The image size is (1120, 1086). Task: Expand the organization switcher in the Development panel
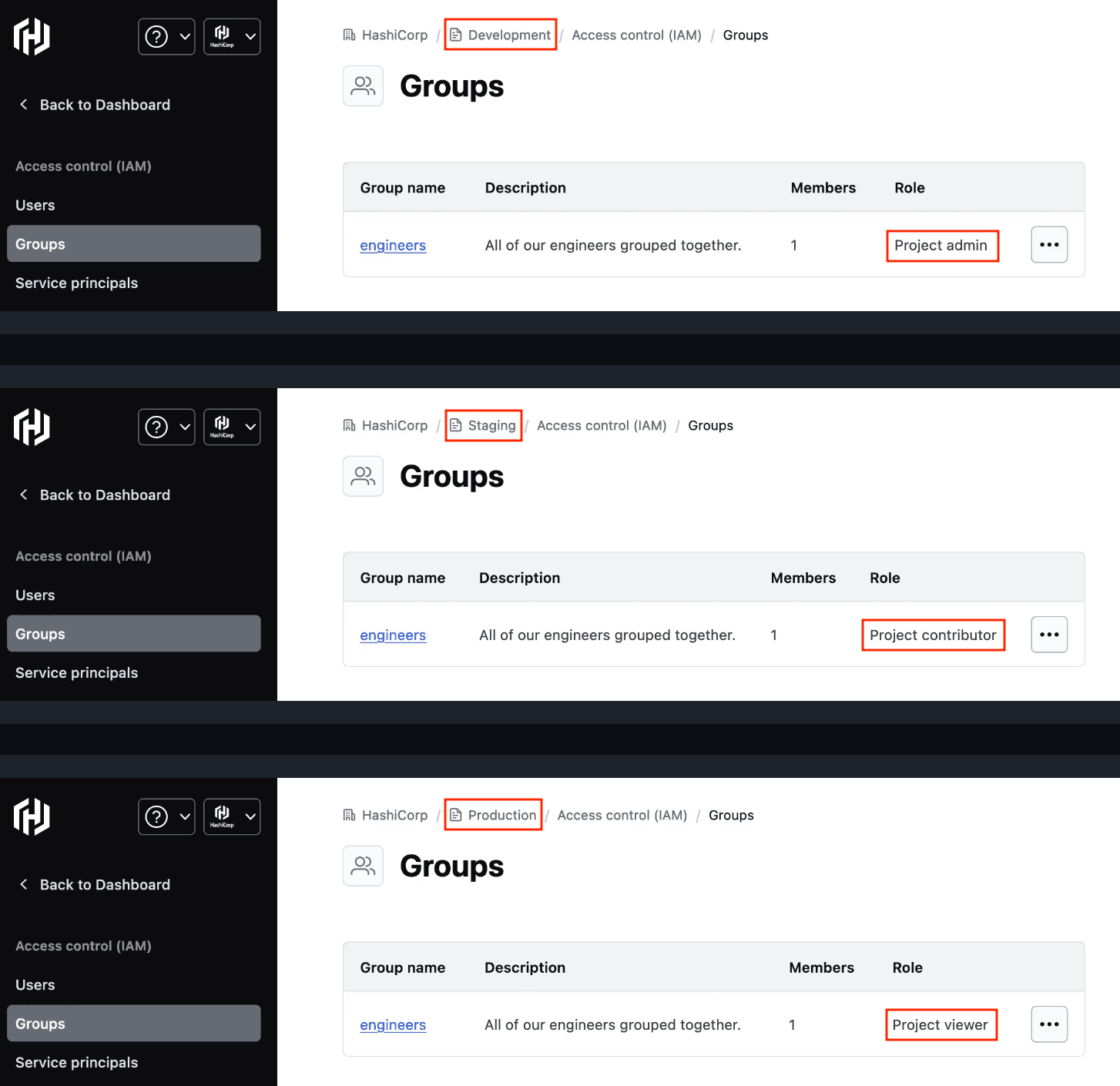coord(232,36)
